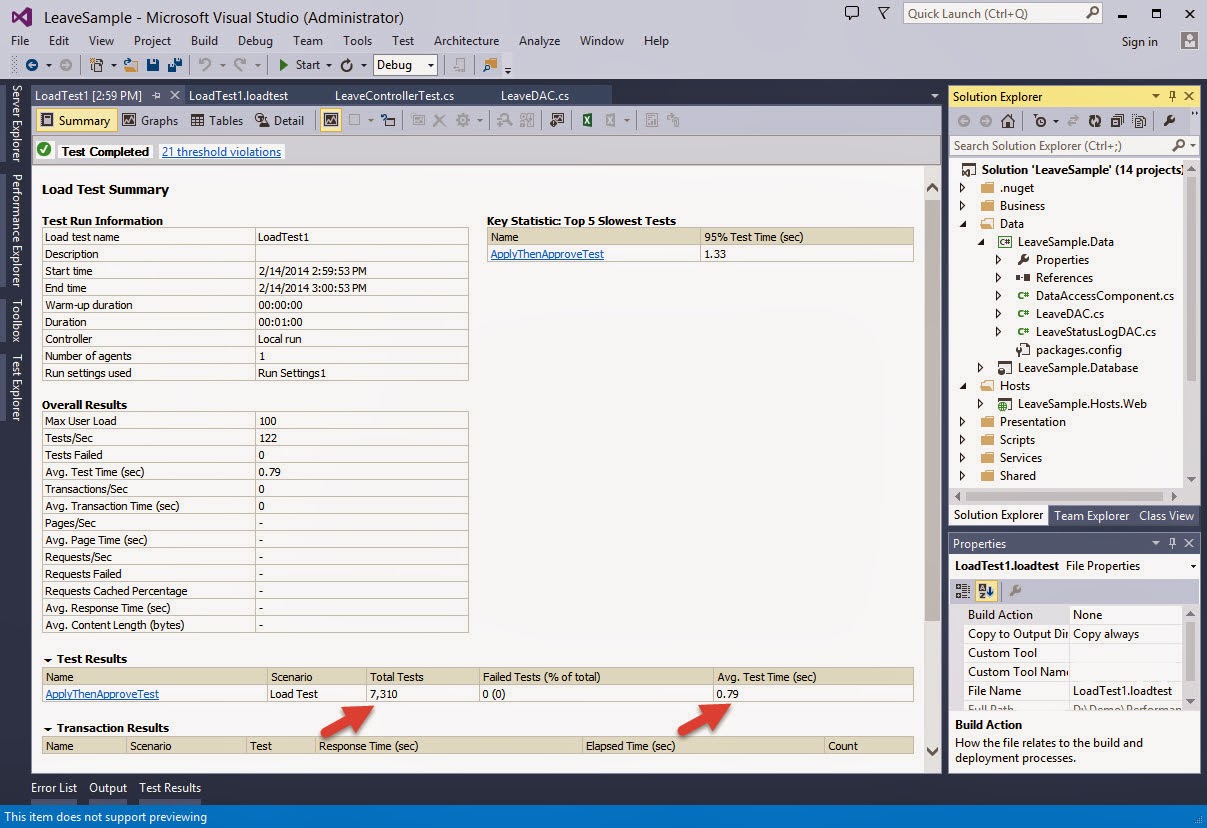Select LeaveStatusLogDAC.cs in Solution Explorer
Screen dimensions: 1207x828
tap(1096, 332)
